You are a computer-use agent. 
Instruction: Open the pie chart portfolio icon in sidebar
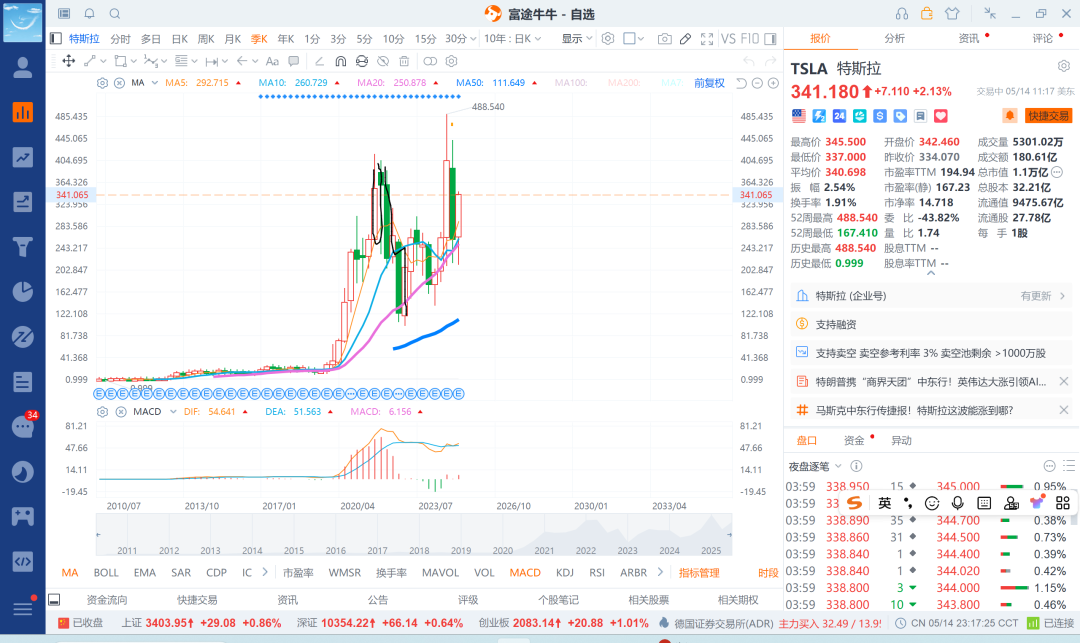tap(23, 292)
